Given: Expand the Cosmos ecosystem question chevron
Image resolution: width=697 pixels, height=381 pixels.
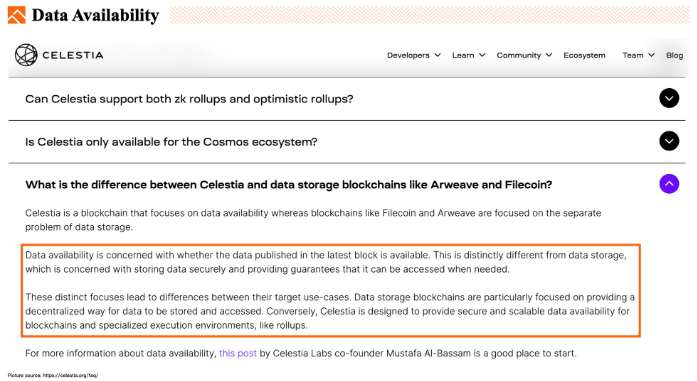Looking at the screenshot, I should tap(669, 141).
